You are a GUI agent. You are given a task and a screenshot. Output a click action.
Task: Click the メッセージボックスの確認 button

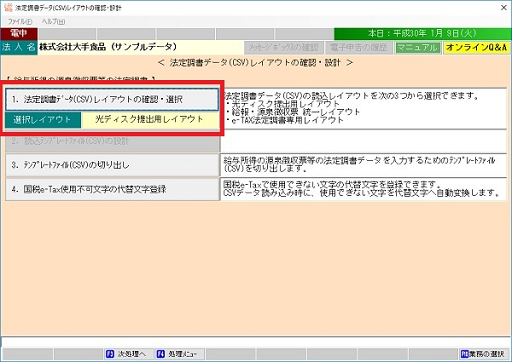284,48
